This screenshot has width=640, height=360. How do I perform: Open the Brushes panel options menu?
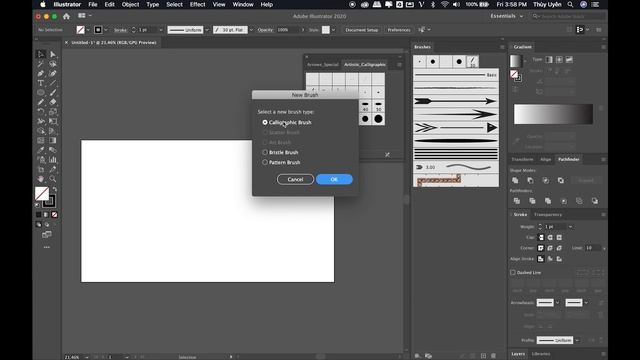[x=502, y=47]
